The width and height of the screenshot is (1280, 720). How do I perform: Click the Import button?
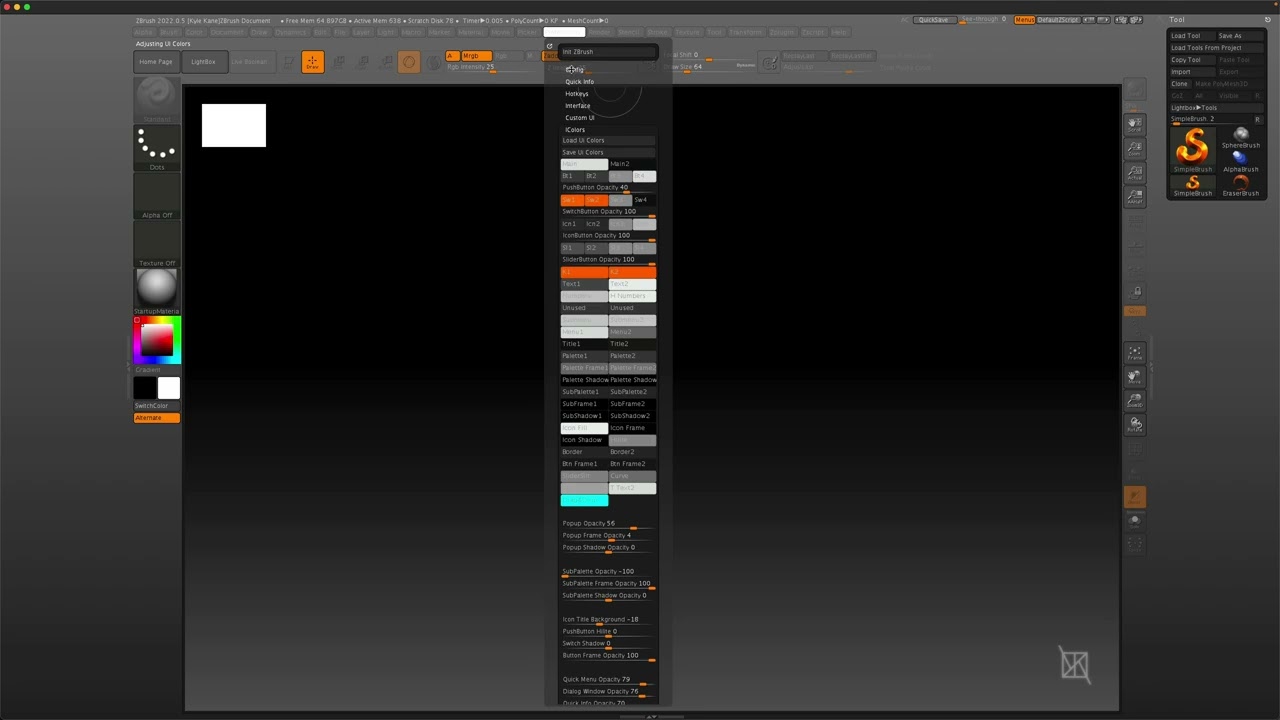click(1192, 72)
